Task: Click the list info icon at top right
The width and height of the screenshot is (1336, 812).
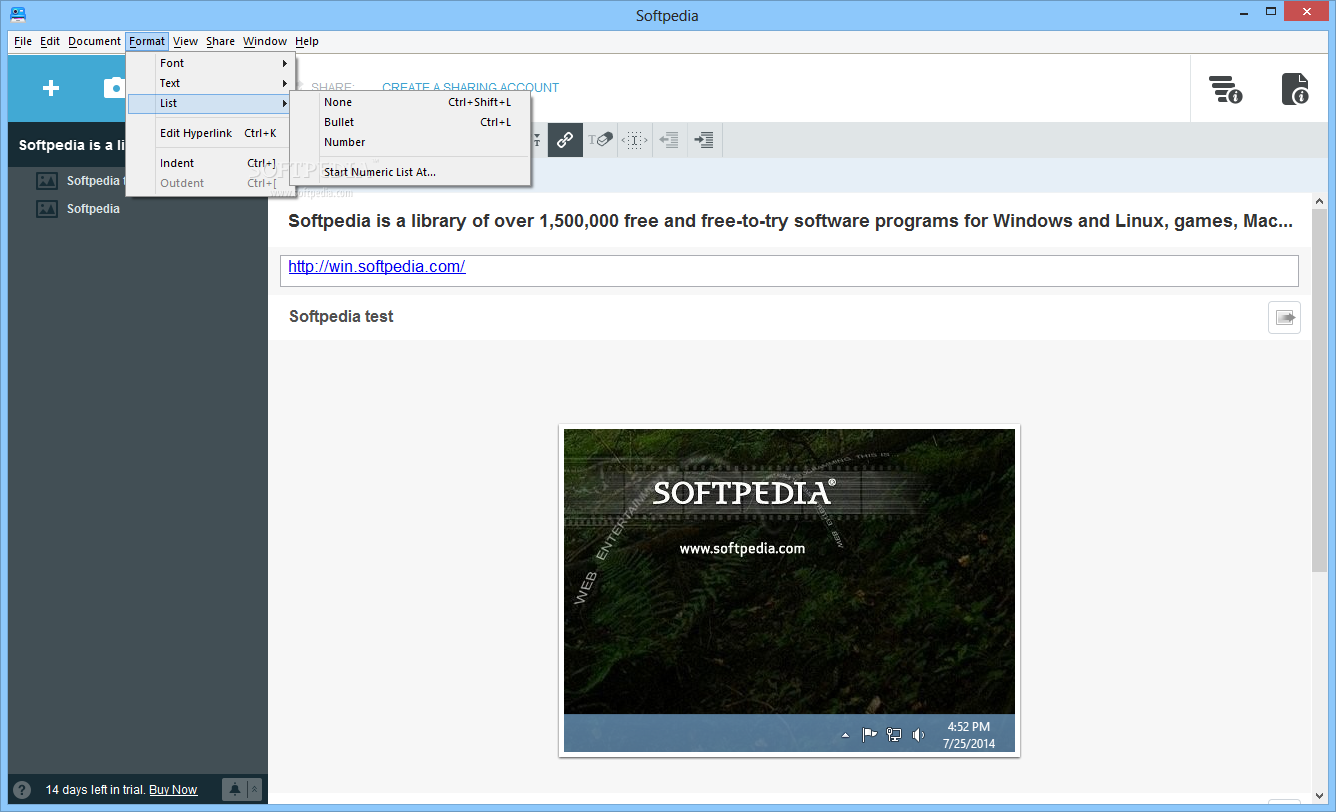Action: click(x=1225, y=89)
